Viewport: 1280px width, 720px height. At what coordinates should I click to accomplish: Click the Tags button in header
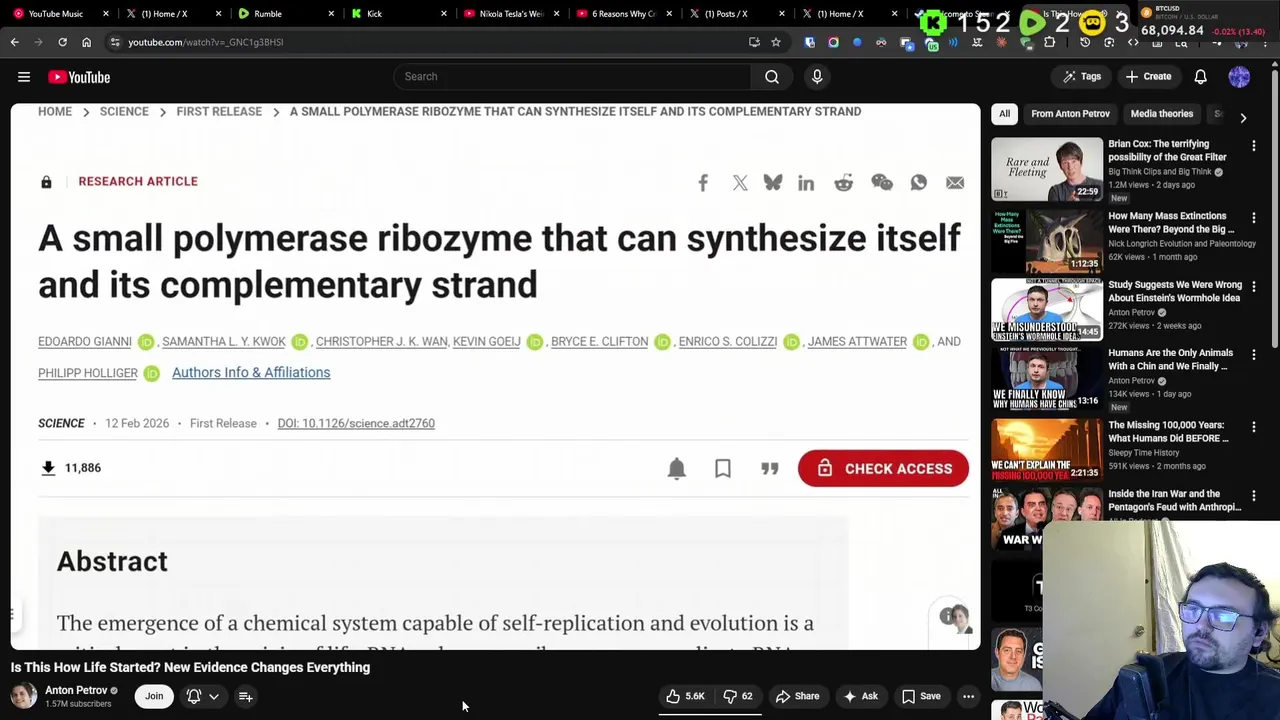click(1082, 77)
